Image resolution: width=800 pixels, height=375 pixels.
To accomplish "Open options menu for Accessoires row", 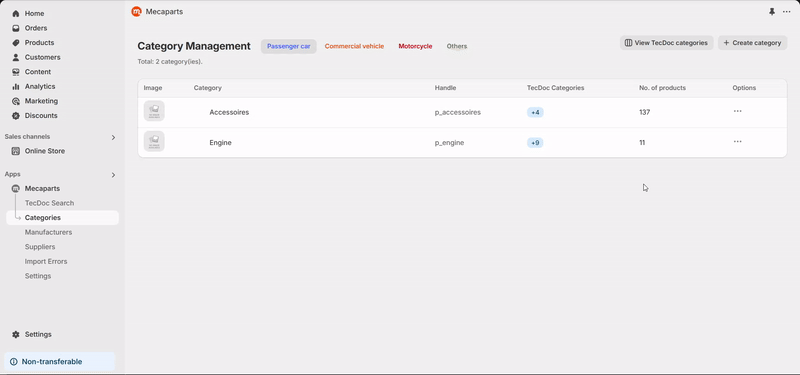I will (x=737, y=111).
